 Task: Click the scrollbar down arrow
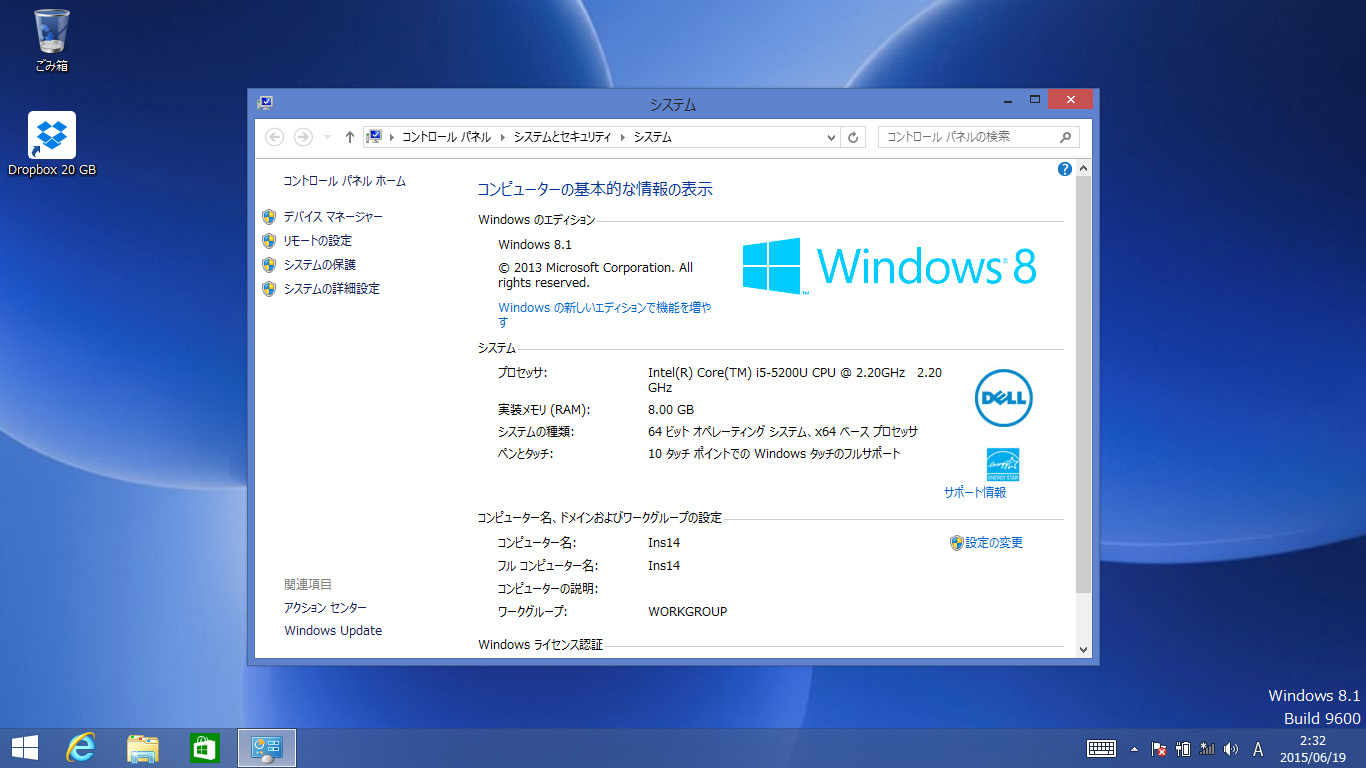click(1083, 649)
